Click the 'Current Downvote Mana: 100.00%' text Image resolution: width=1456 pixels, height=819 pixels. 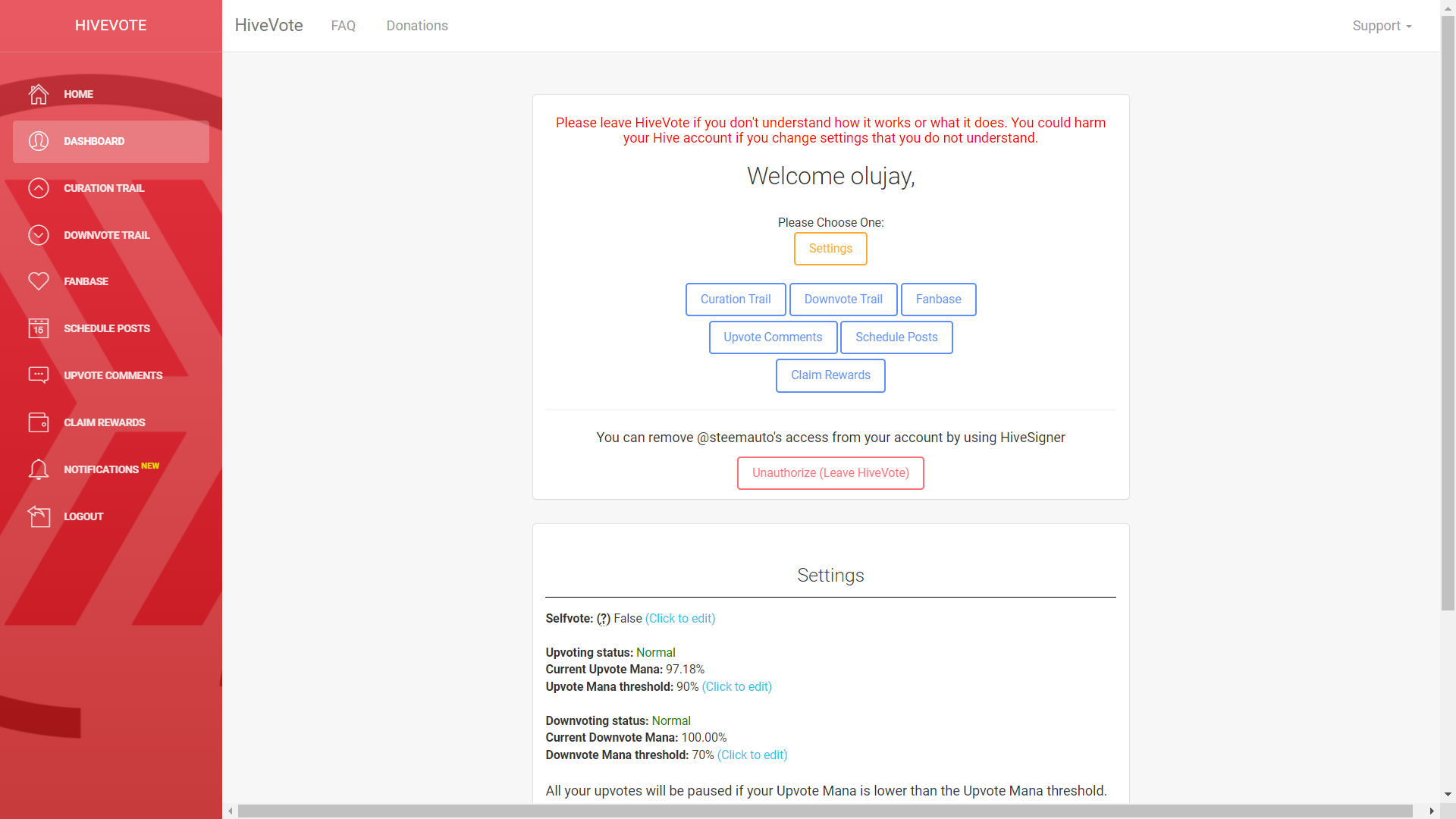pos(636,738)
